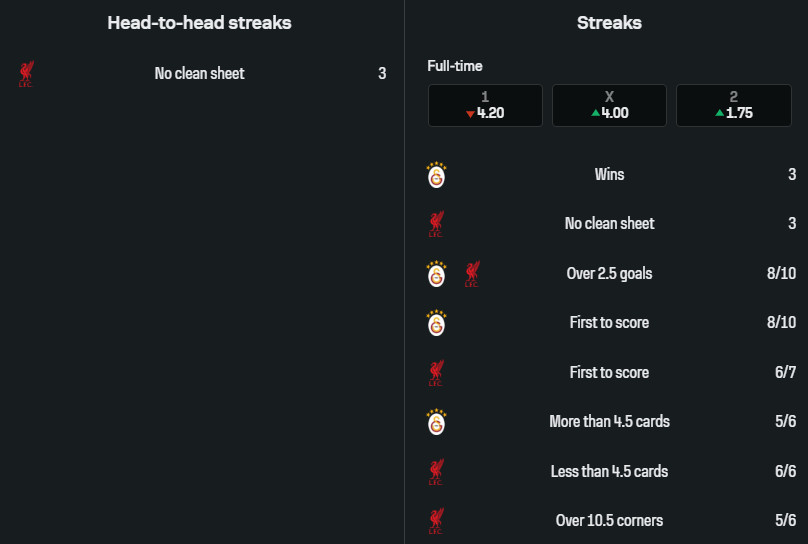
Task: Click Galatasaray logo in Over 2.5 goals row
Action: point(436,273)
